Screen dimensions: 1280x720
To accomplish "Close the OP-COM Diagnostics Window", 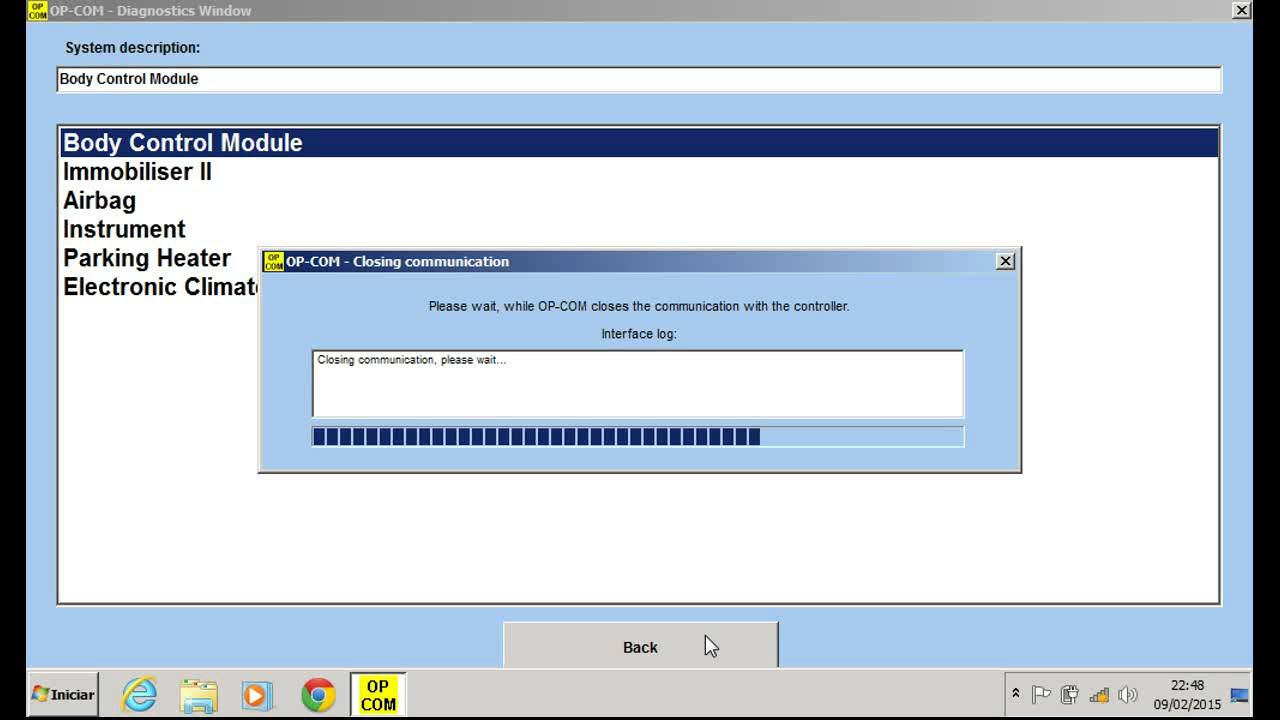I will click(1241, 10).
